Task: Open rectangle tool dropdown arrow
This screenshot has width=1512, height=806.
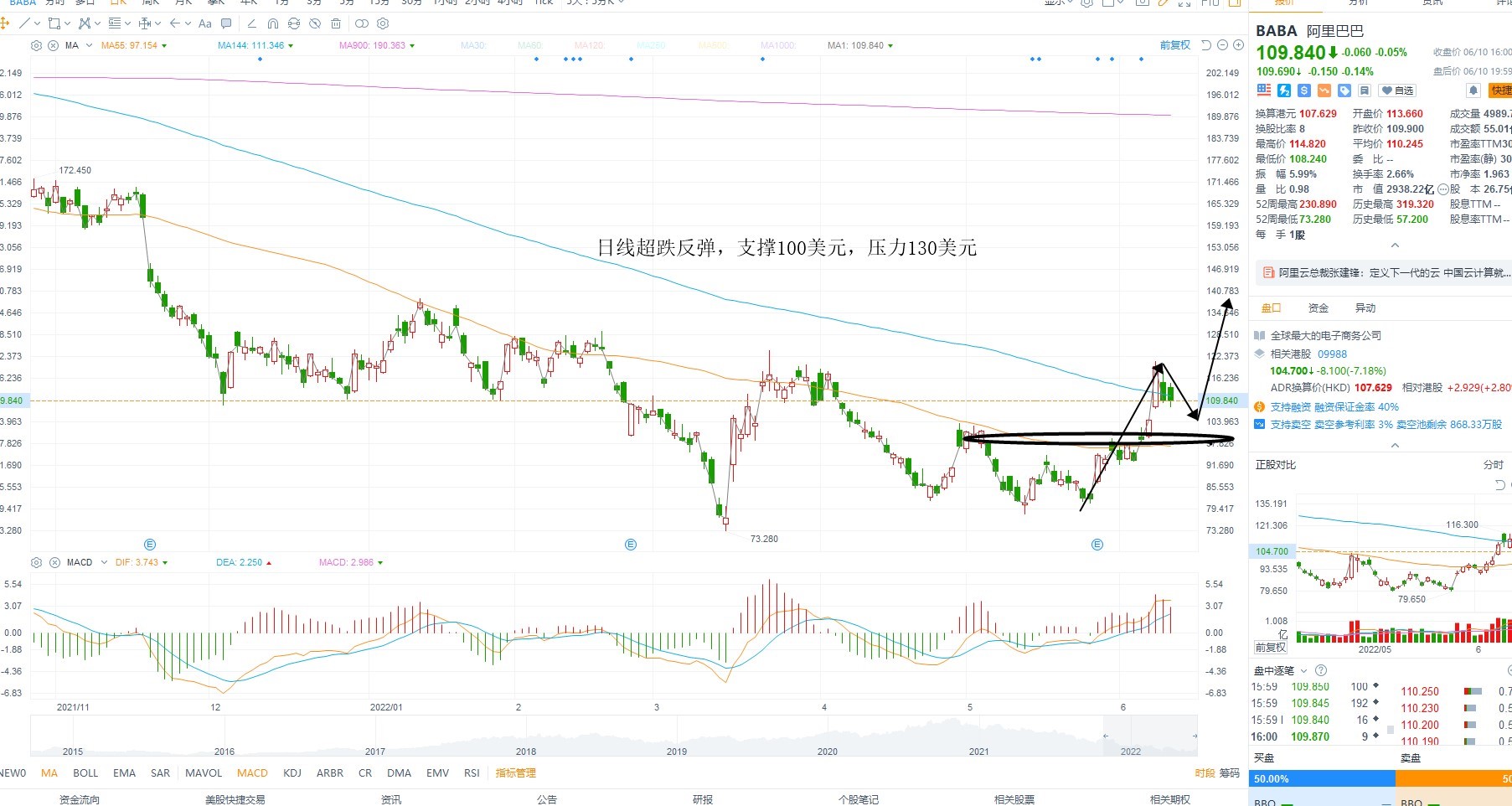Action: point(67,23)
